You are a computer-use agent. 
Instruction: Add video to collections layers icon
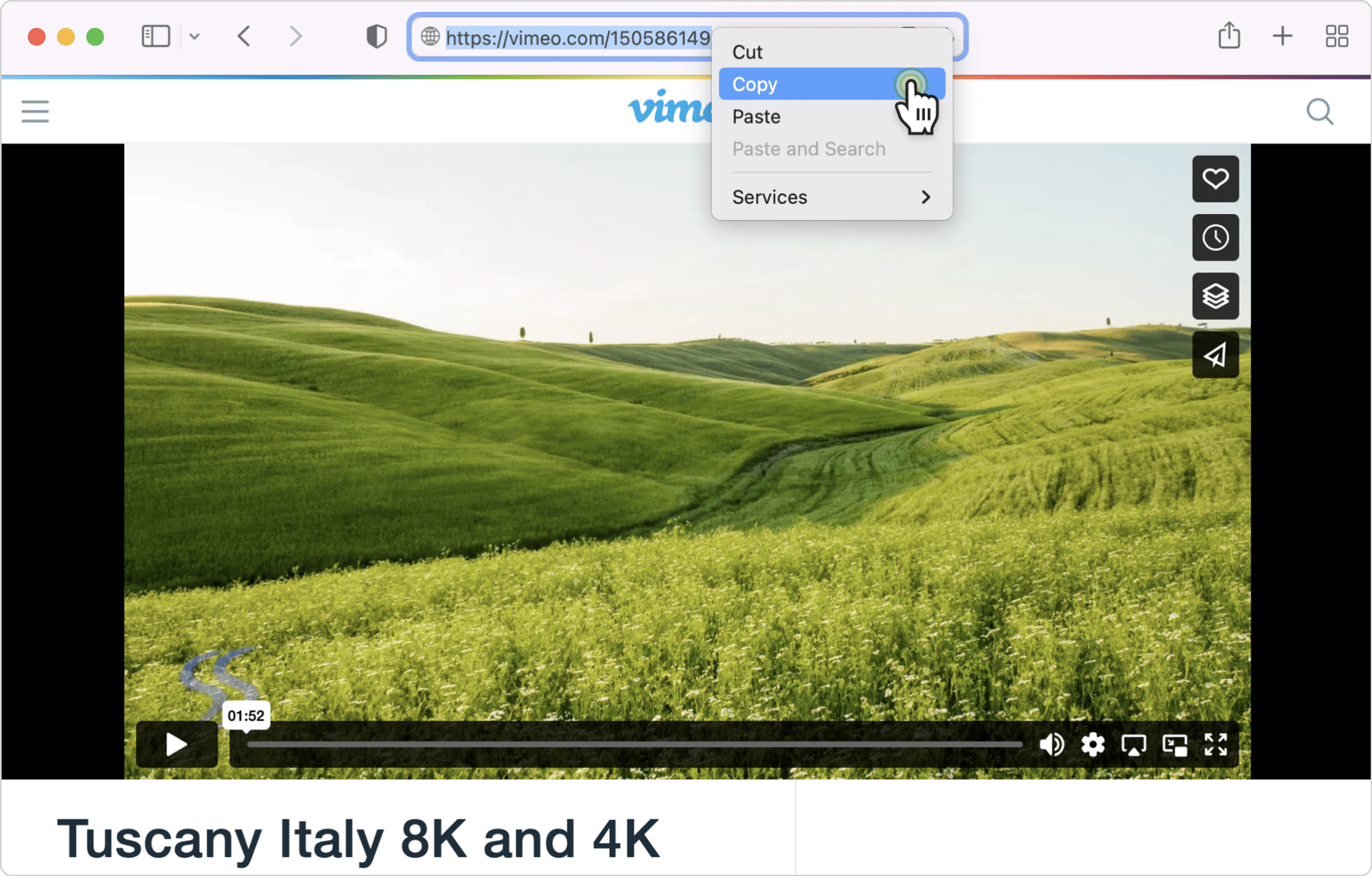point(1215,296)
